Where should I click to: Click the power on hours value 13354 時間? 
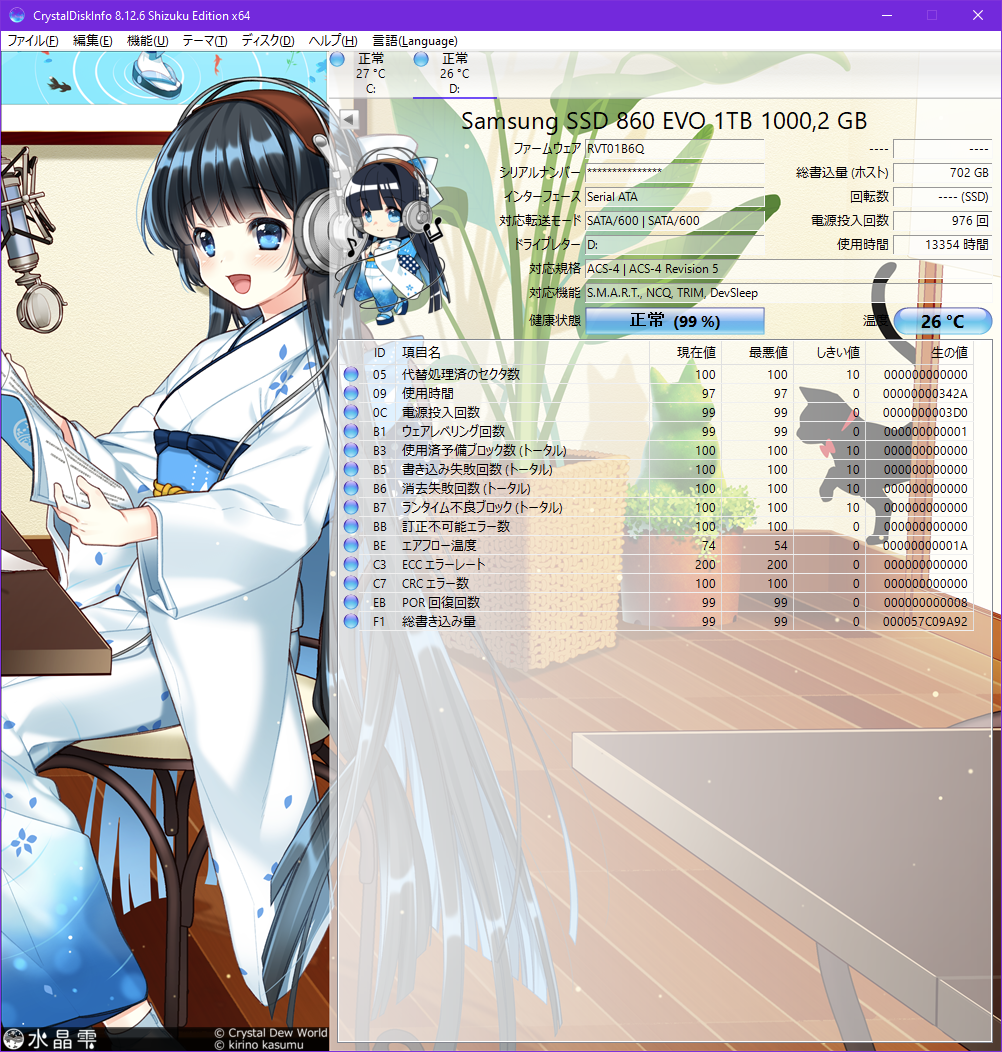[x=942, y=245]
